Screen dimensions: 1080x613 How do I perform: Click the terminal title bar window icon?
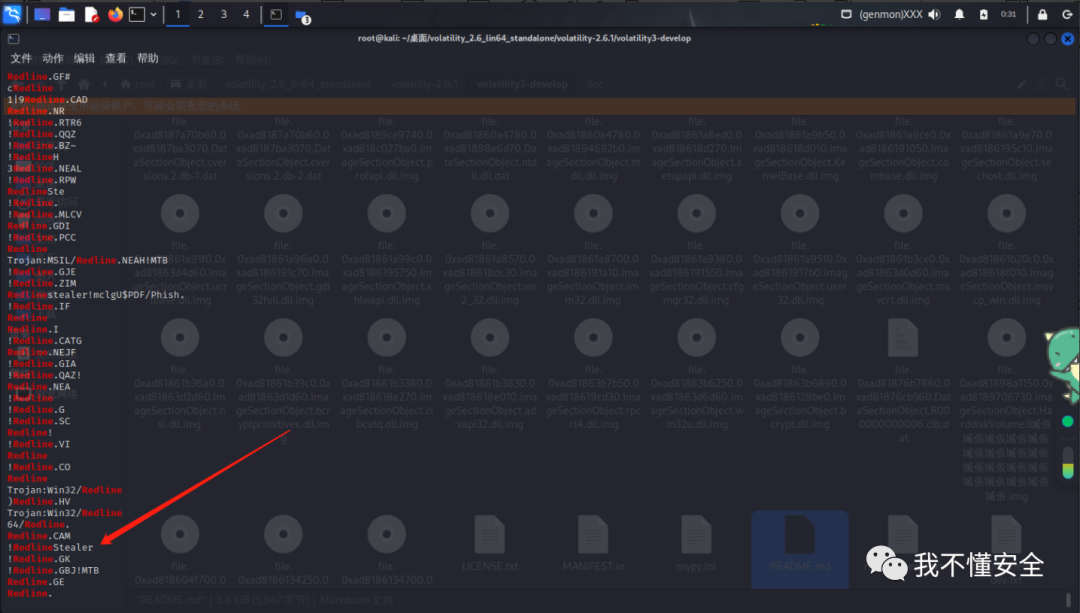coord(14,39)
